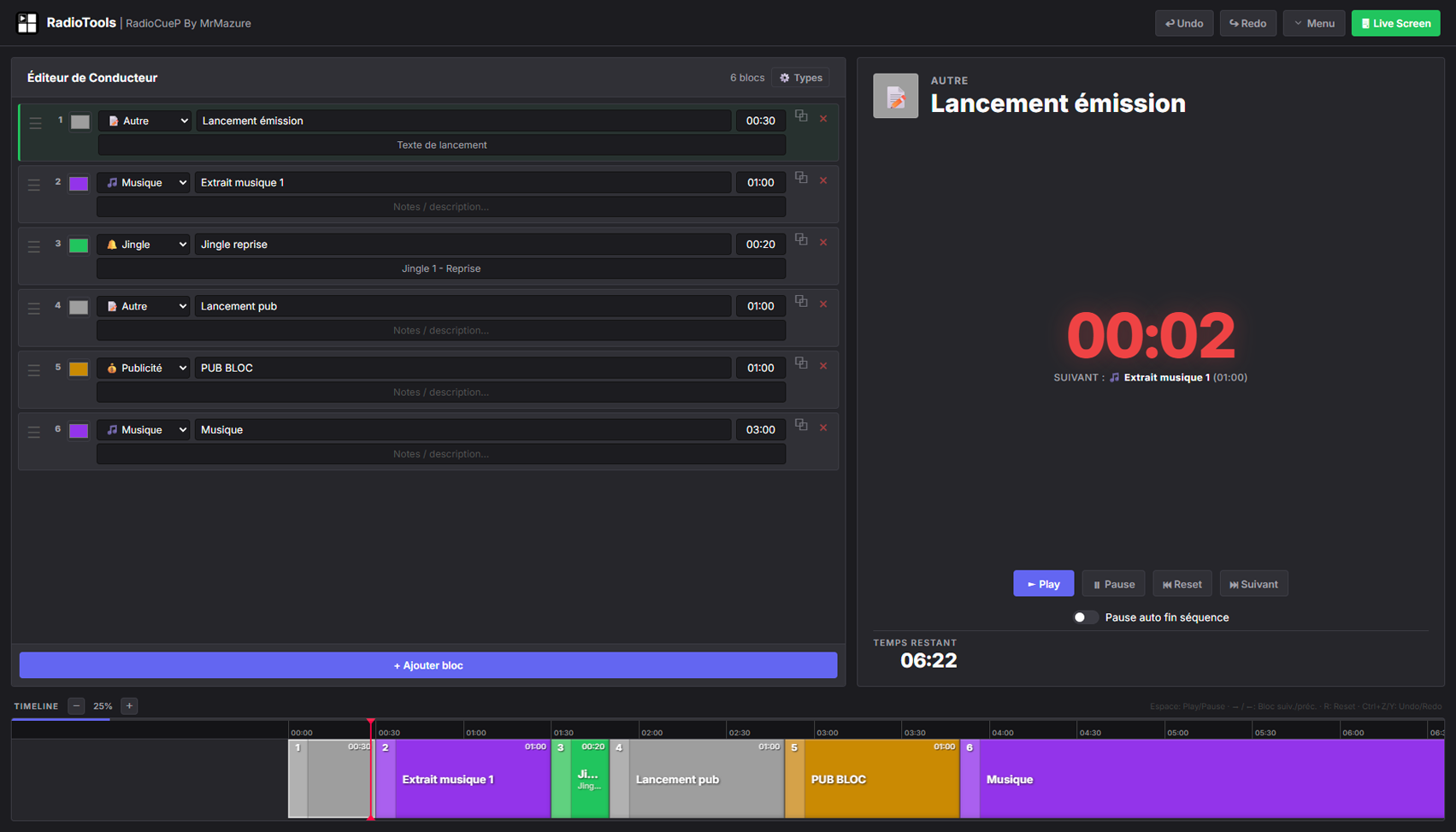This screenshot has height=832, width=1456.
Task: Click the RadioTools logo icon
Action: (27, 23)
